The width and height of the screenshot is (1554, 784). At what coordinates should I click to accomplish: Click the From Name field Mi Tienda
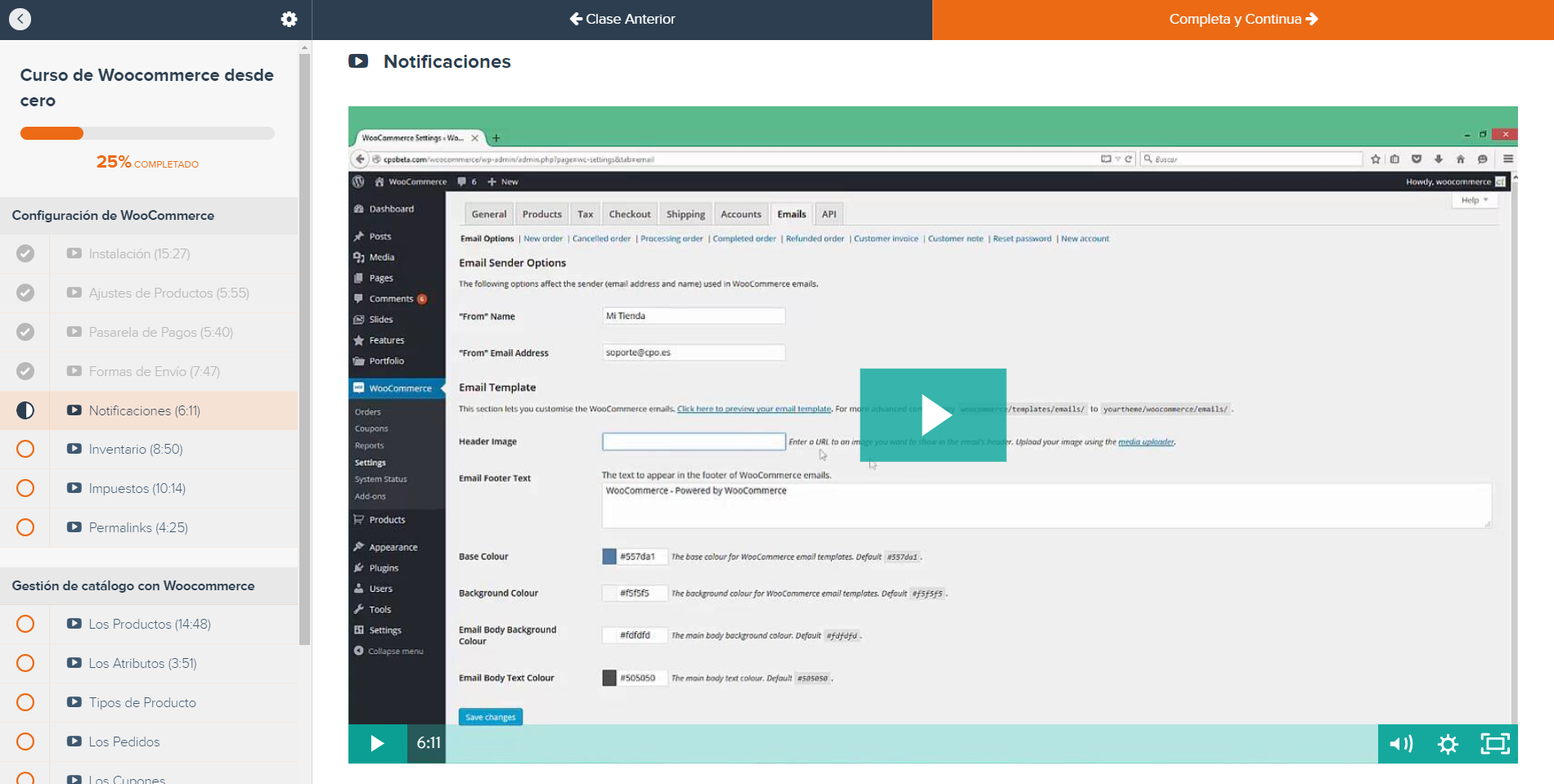pos(694,316)
